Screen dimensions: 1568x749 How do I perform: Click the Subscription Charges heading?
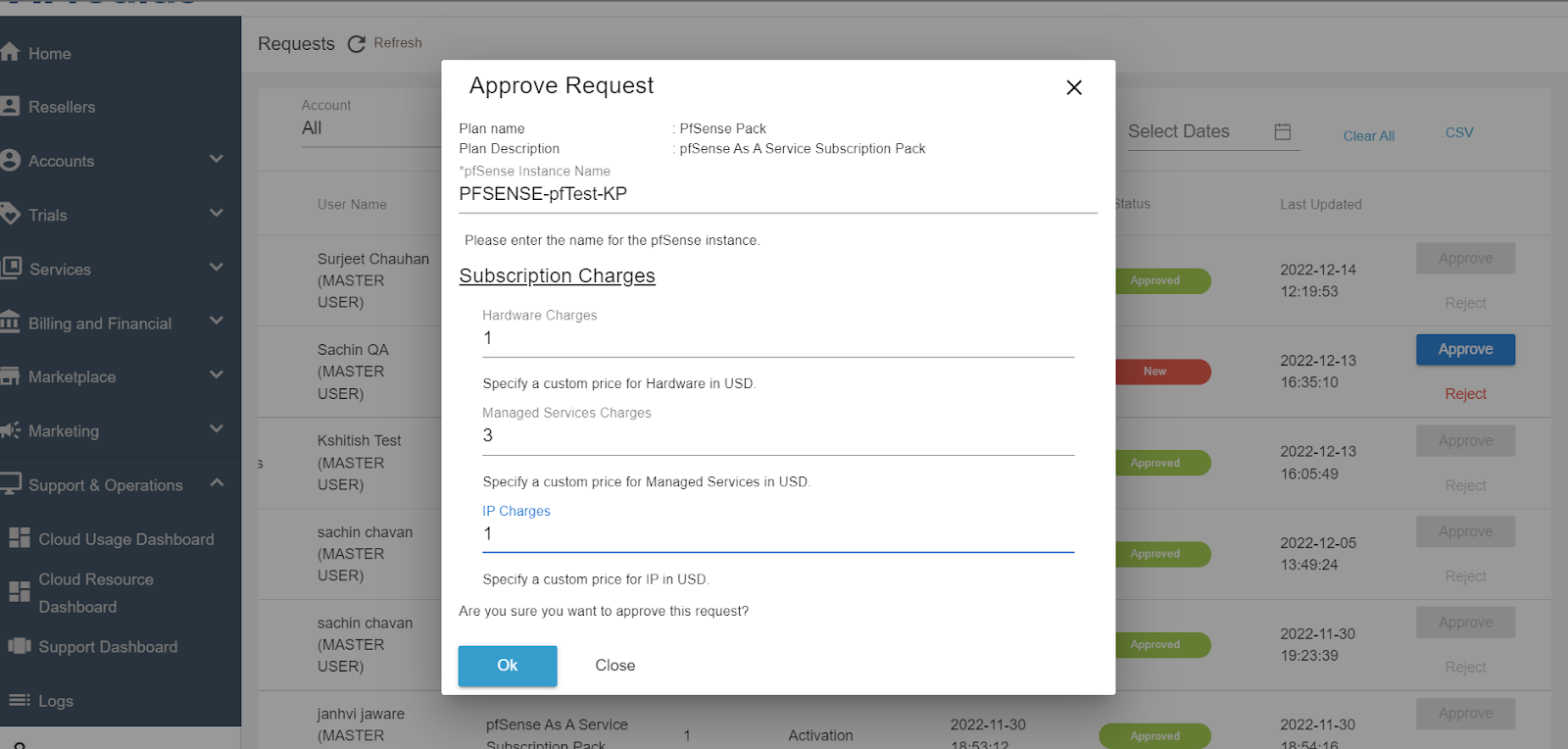pyautogui.click(x=557, y=276)
